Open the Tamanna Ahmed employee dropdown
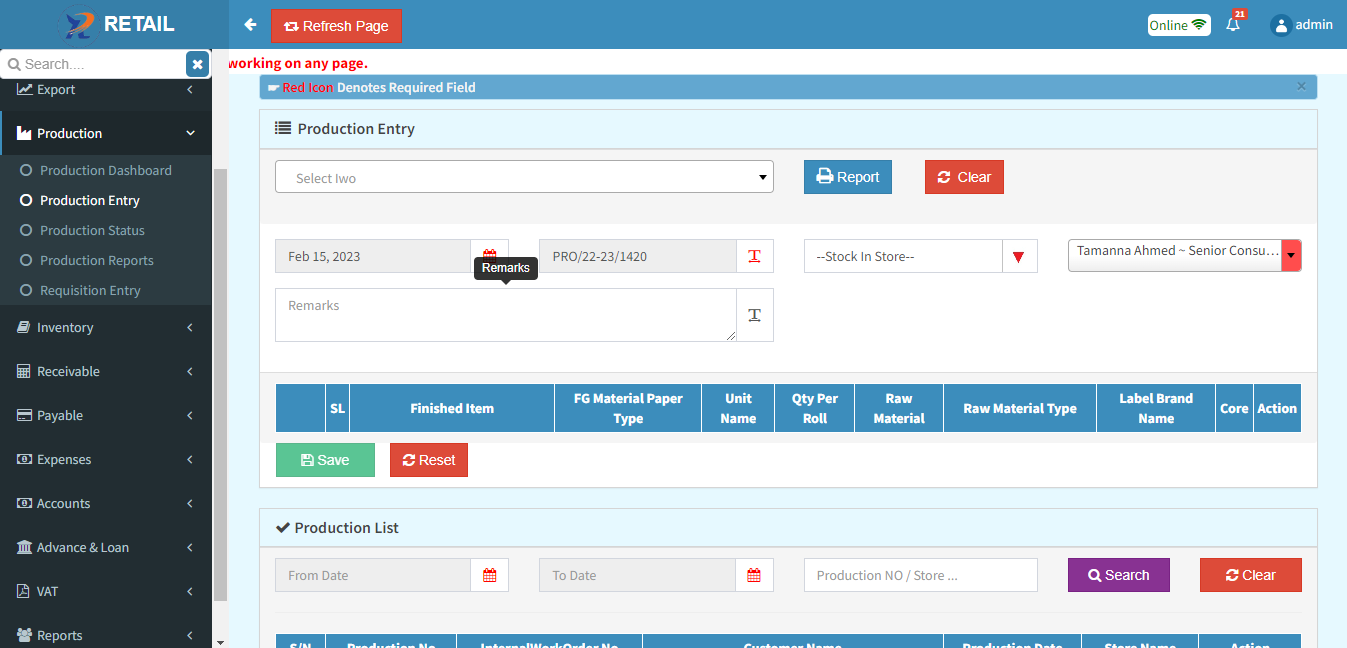This screenshot has width=1347, height=648. [1184, 255]
